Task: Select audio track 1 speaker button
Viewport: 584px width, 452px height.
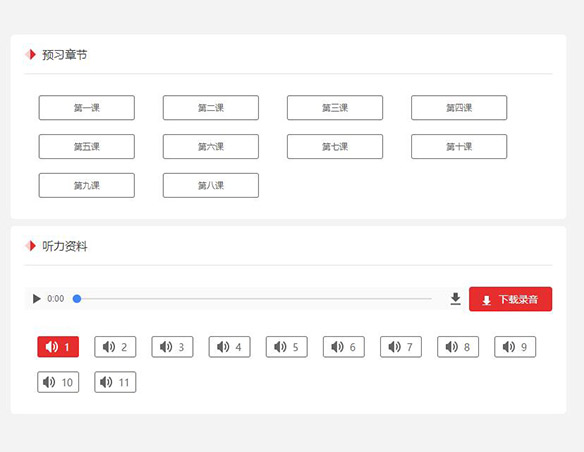Action: tap(58, 347)
